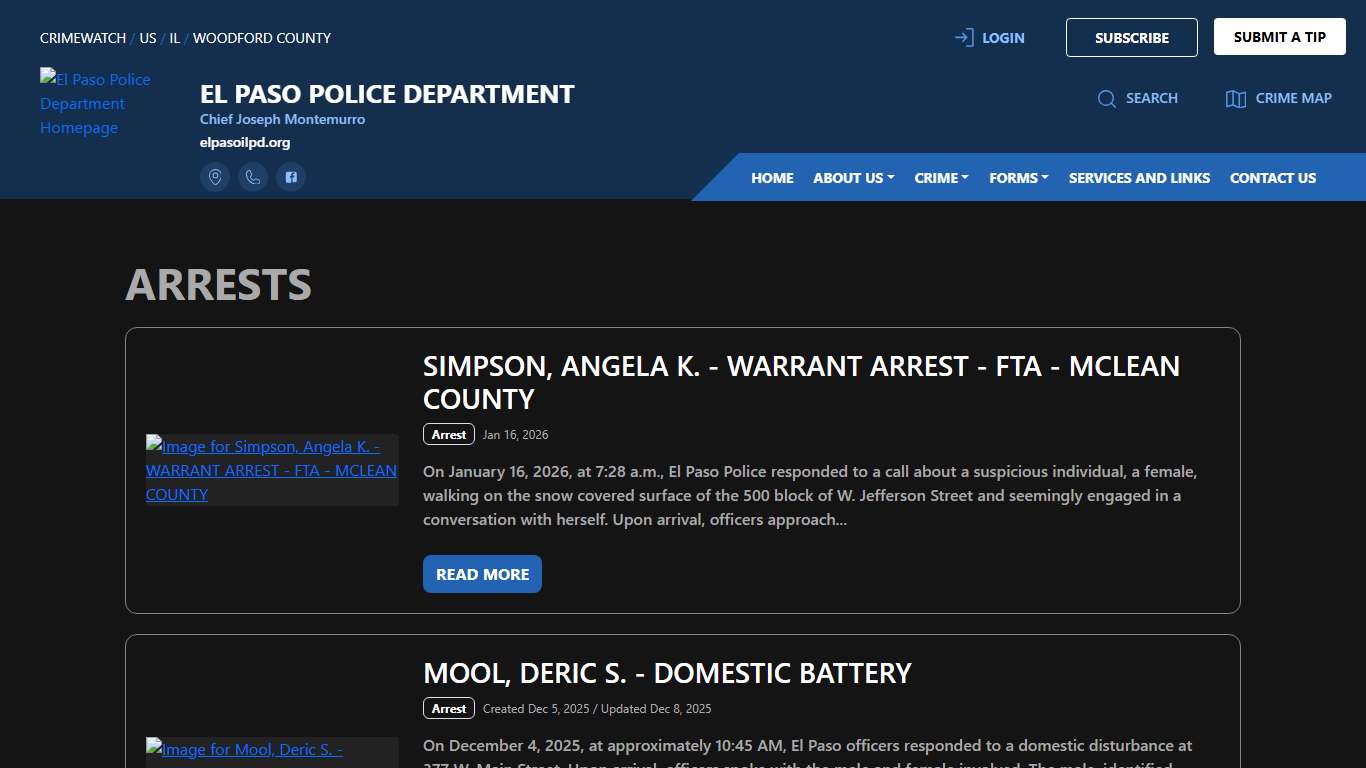Image resolution: width=1366 pixels, height=768 pixels.
Task: Click the Subscribe button
Action: (x=1131, y=37)
